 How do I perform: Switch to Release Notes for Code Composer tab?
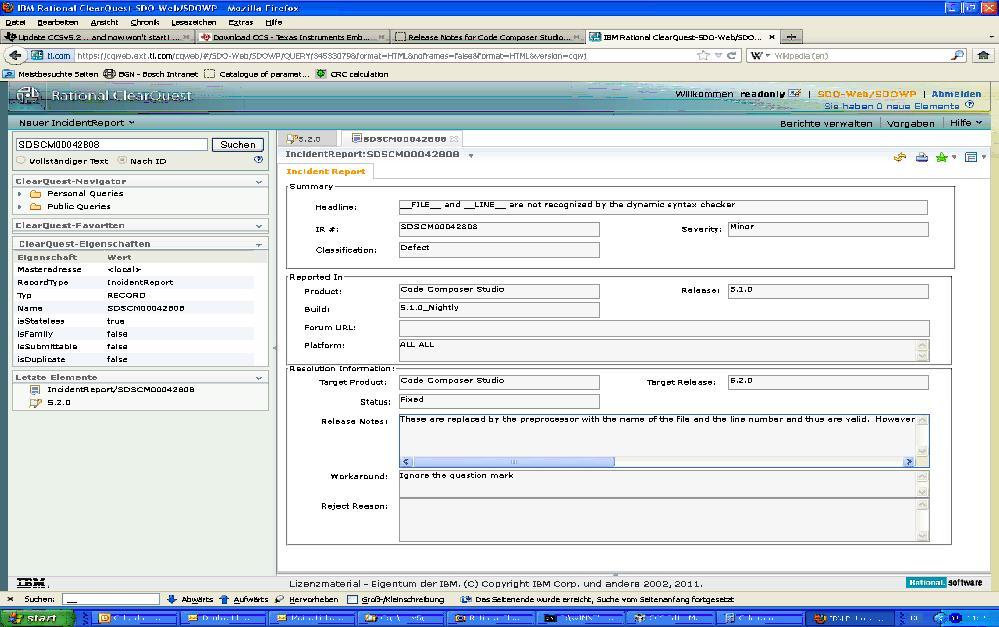point(488,37)
